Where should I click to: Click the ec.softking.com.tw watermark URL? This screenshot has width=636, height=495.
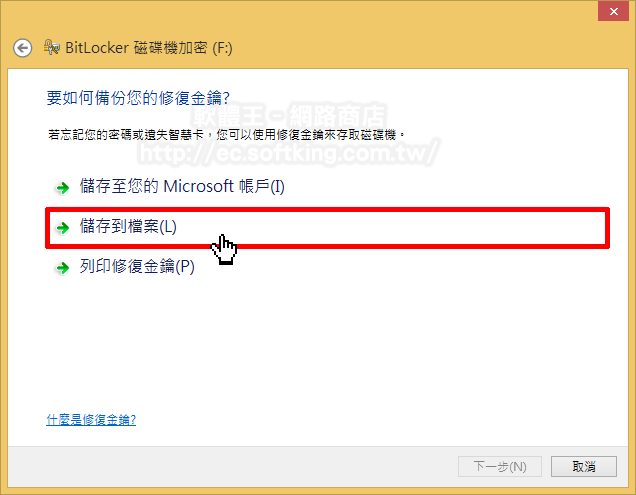click(x=288, y=153)
